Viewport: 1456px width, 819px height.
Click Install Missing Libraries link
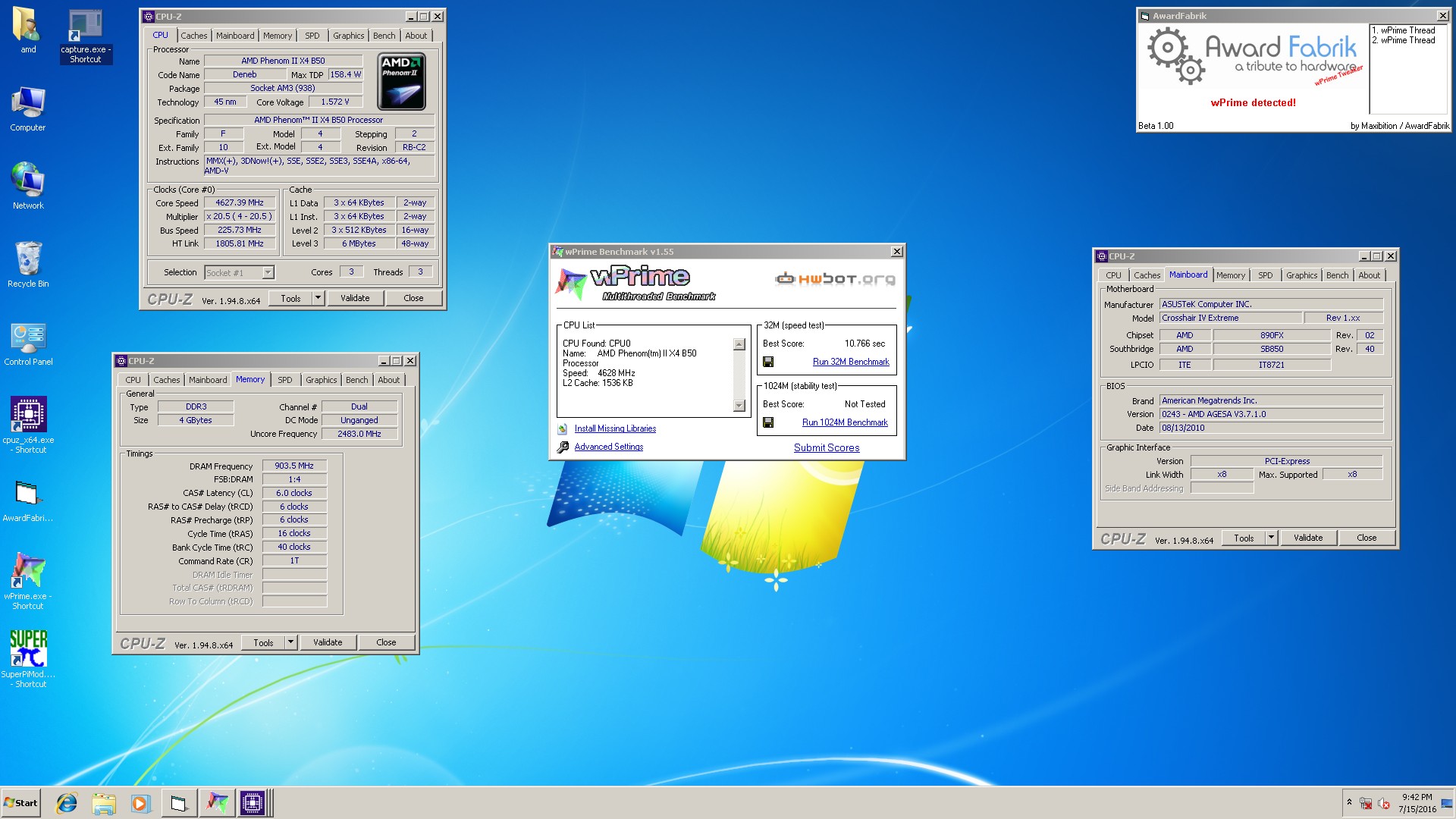coord(615,429)
